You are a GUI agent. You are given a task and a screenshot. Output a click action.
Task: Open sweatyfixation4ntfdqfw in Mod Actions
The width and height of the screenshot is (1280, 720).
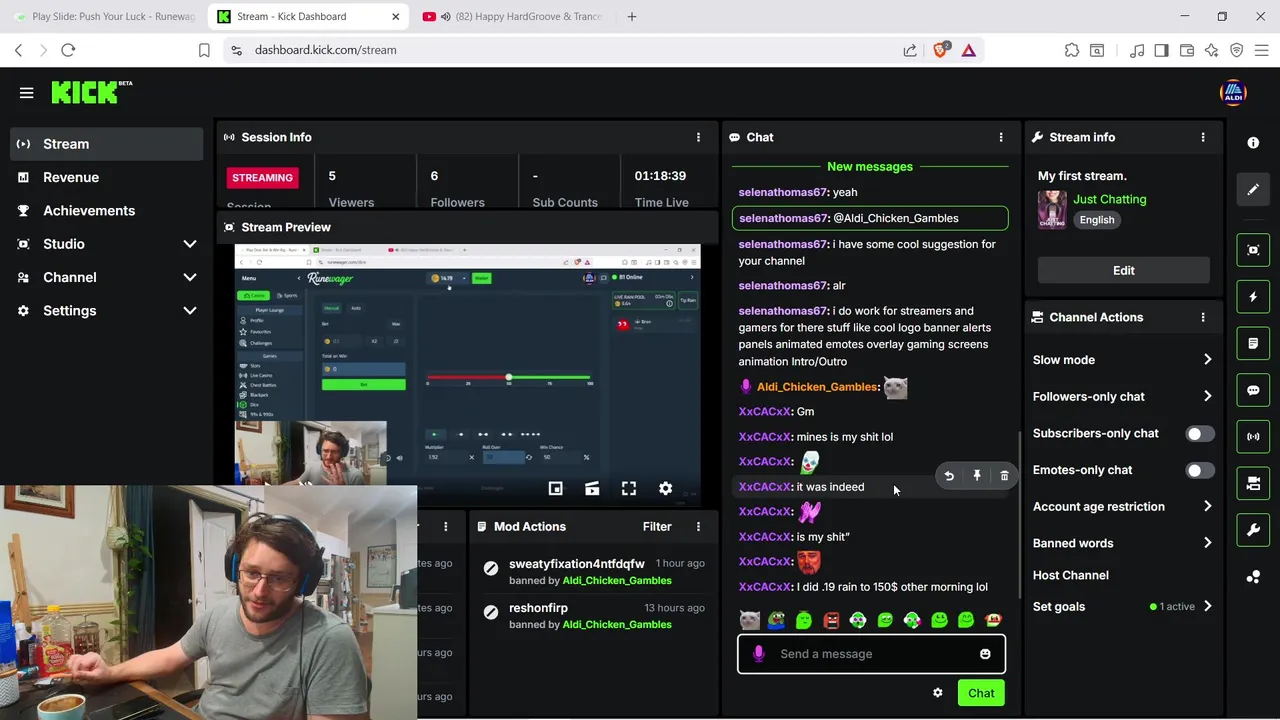[x=576, y=564]
